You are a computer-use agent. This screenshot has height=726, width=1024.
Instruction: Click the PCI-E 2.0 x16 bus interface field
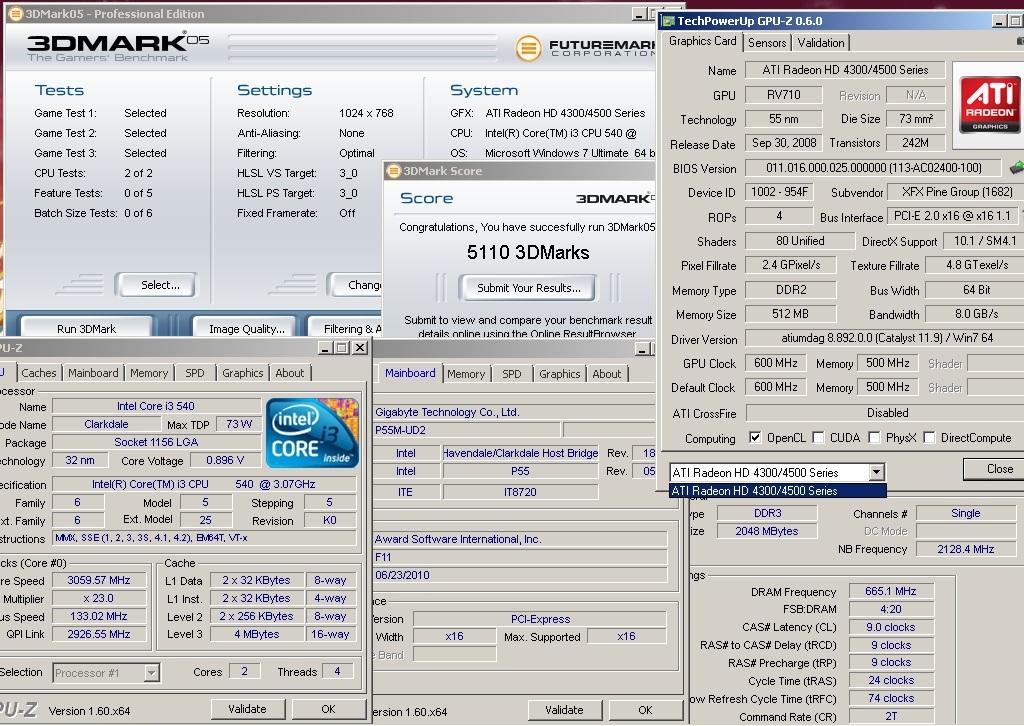coord(955,216)
